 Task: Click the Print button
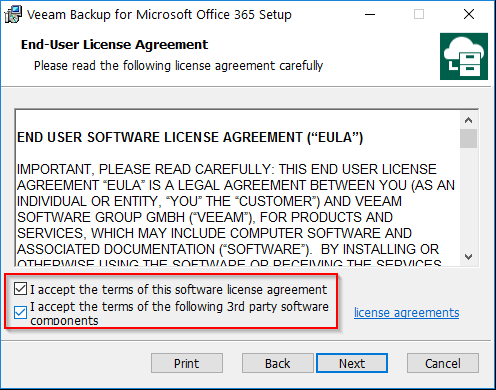point(187,363)
